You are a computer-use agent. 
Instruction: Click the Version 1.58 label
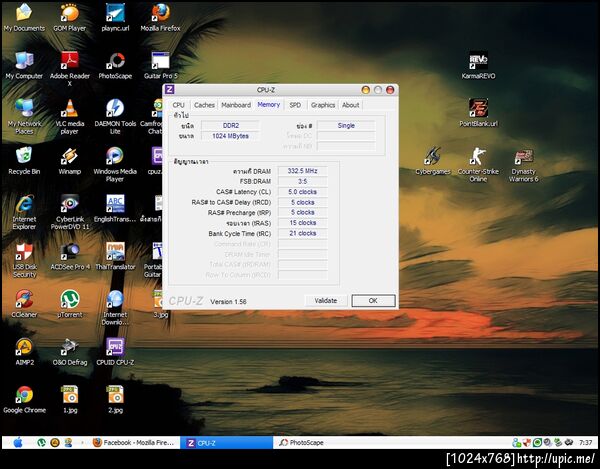[x=228, y=301]
